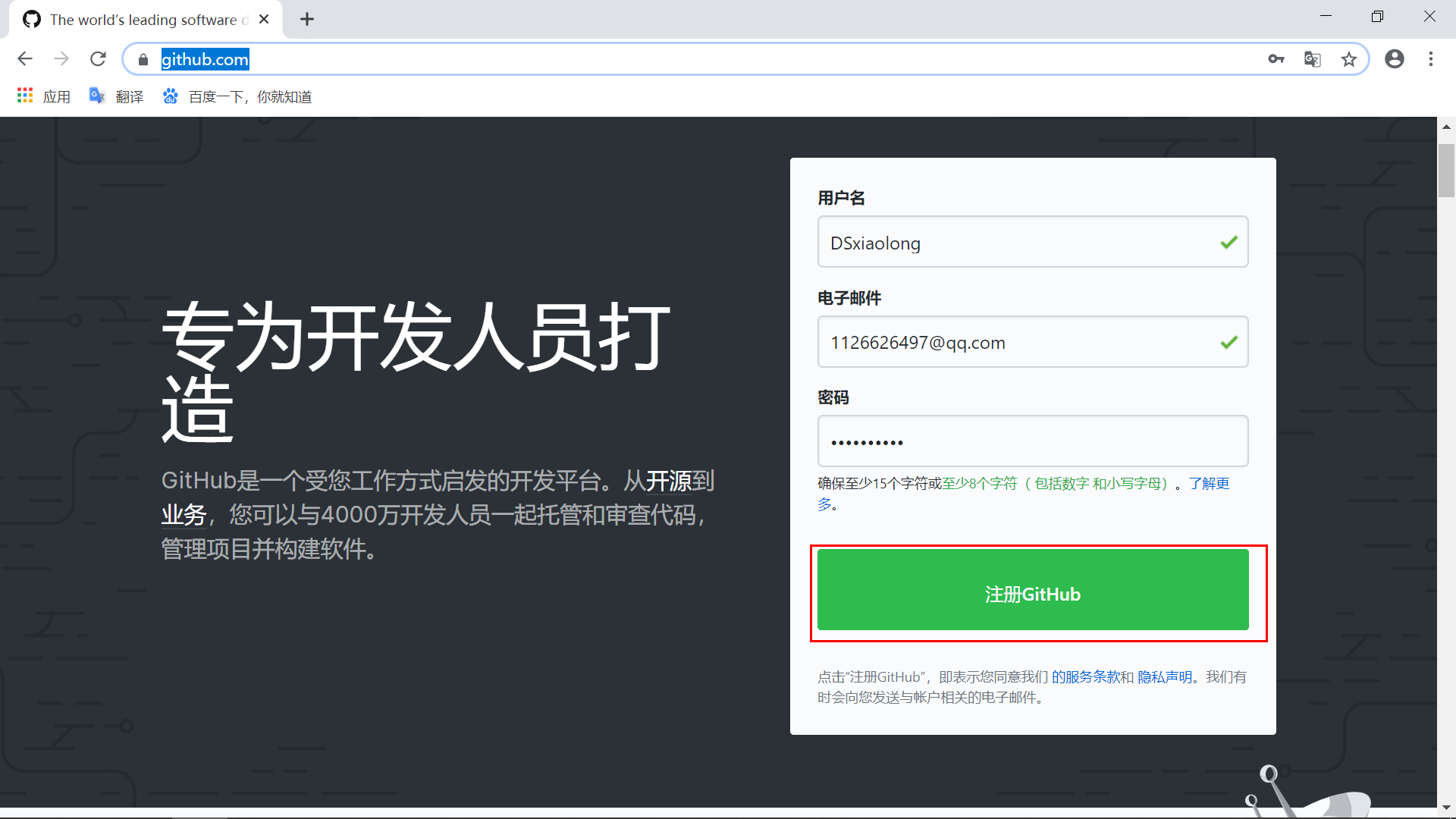Click into the 电子邮件 email field
This screenshot has width=1456, height=819.
tap(1016, 342)
